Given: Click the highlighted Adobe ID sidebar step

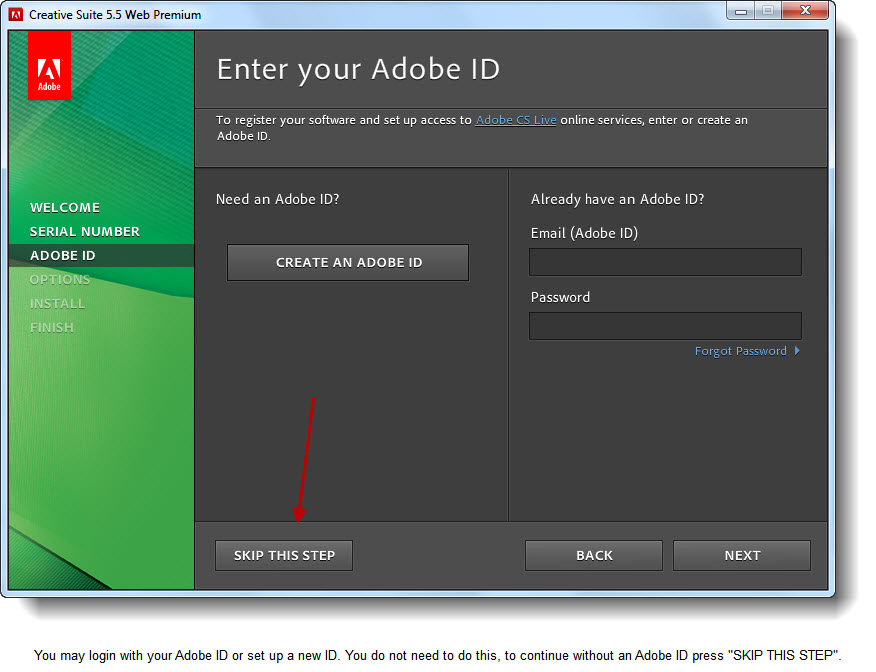Looking at the screenshot, I should pyautogui.click(x=63, y=255).
